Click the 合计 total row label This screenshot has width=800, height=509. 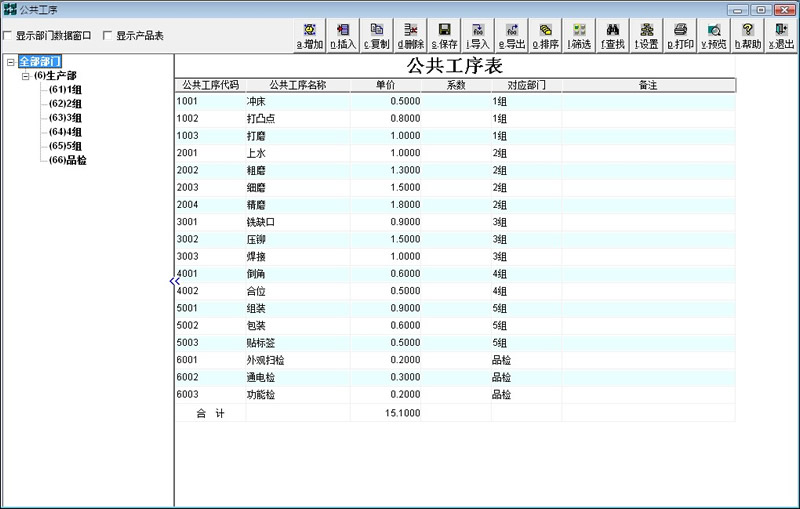pos(210,413)
